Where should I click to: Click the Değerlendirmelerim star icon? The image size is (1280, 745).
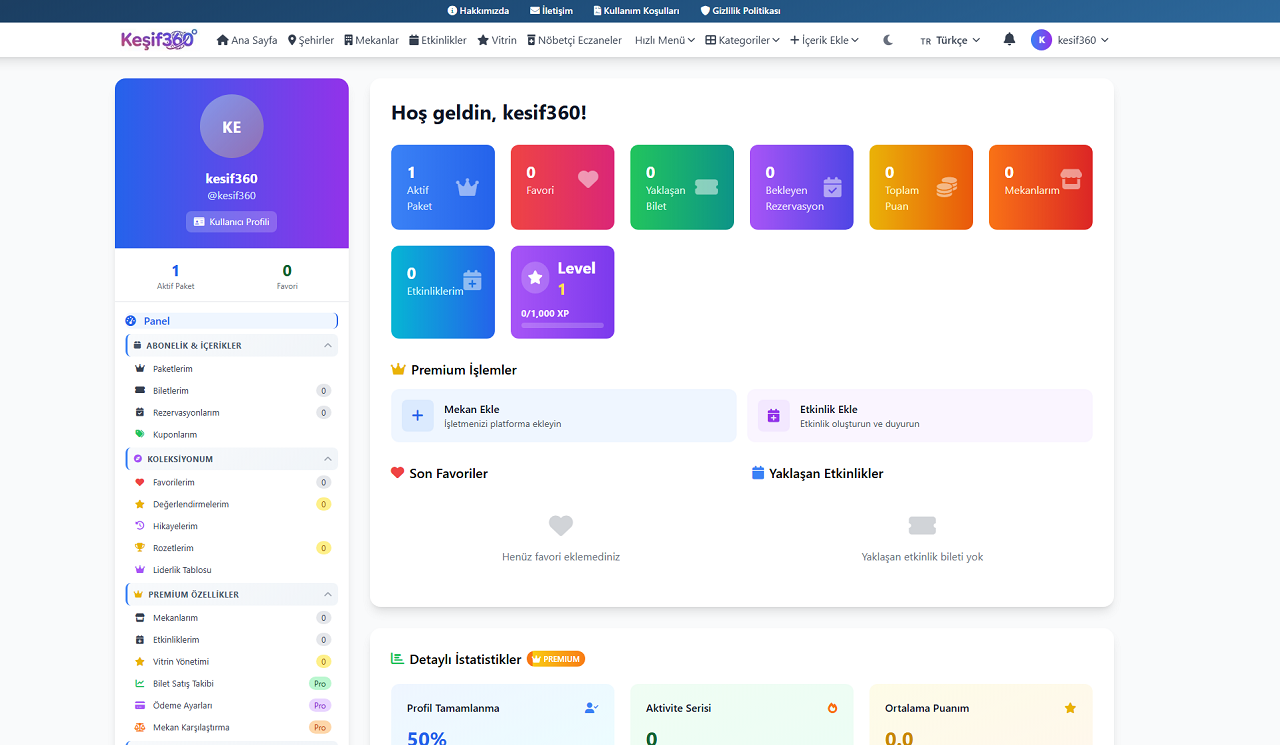(140, 504)
